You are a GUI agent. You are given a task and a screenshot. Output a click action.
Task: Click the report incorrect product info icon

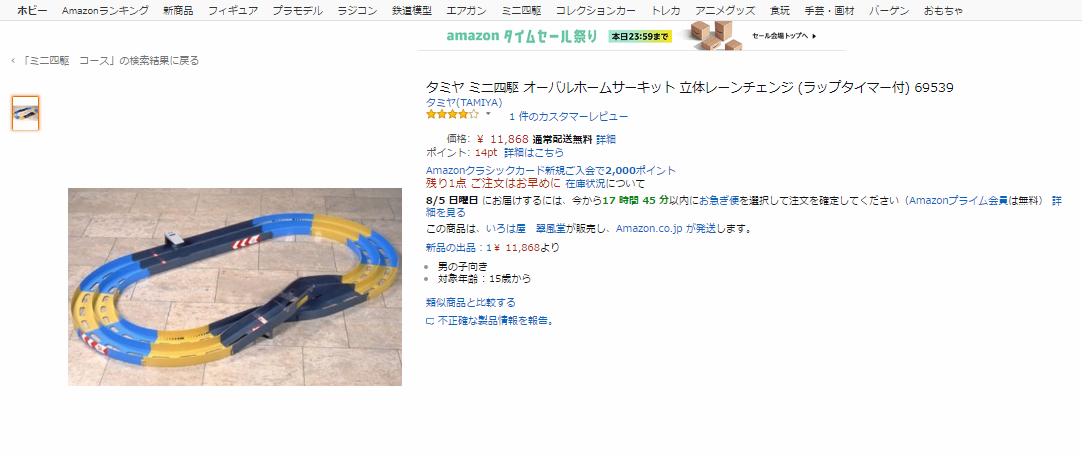point(430,321)
